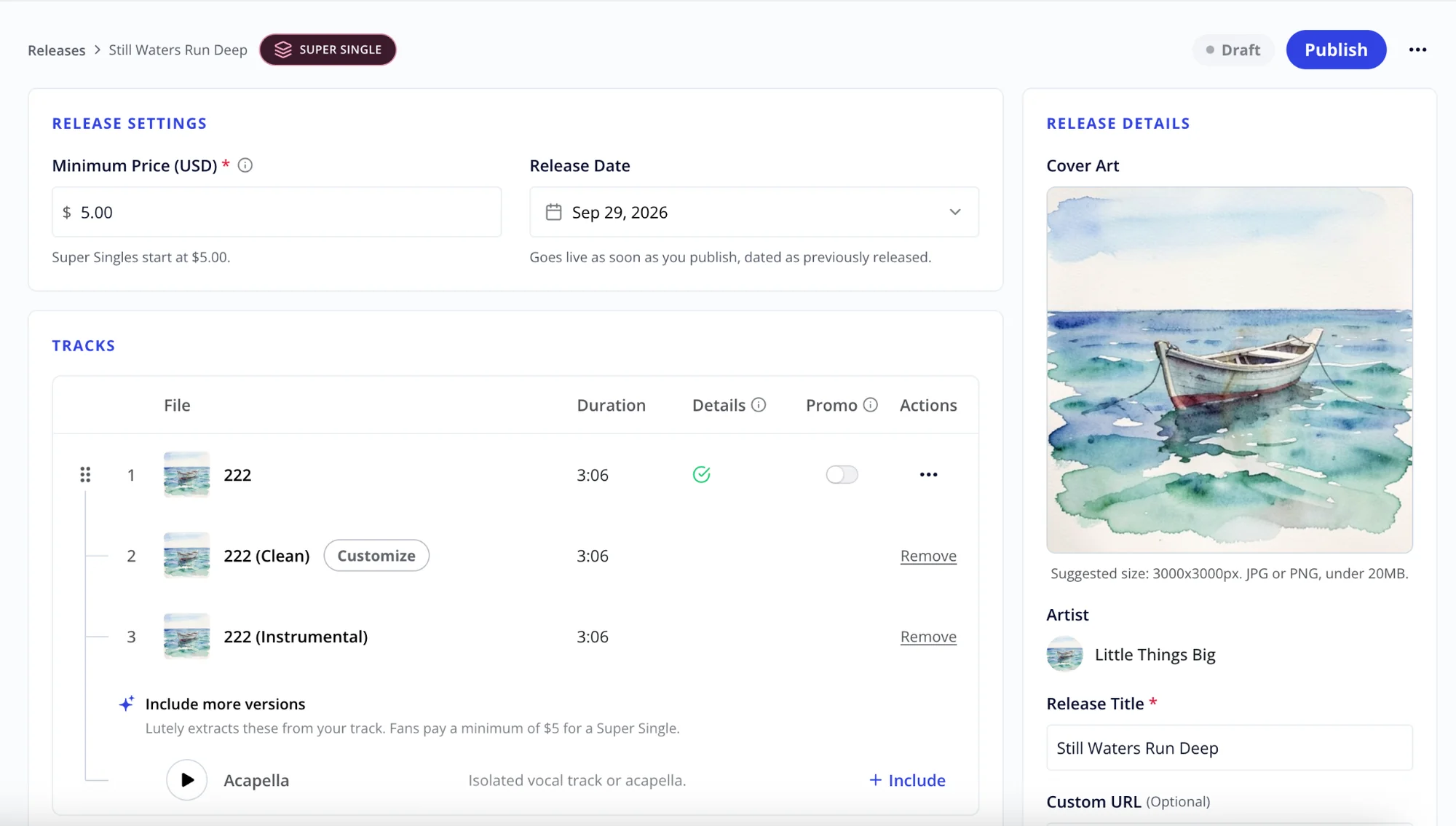Screen dimensions: 1456x826
Task: Click the Promo column info icon
Action: [871, 405]
